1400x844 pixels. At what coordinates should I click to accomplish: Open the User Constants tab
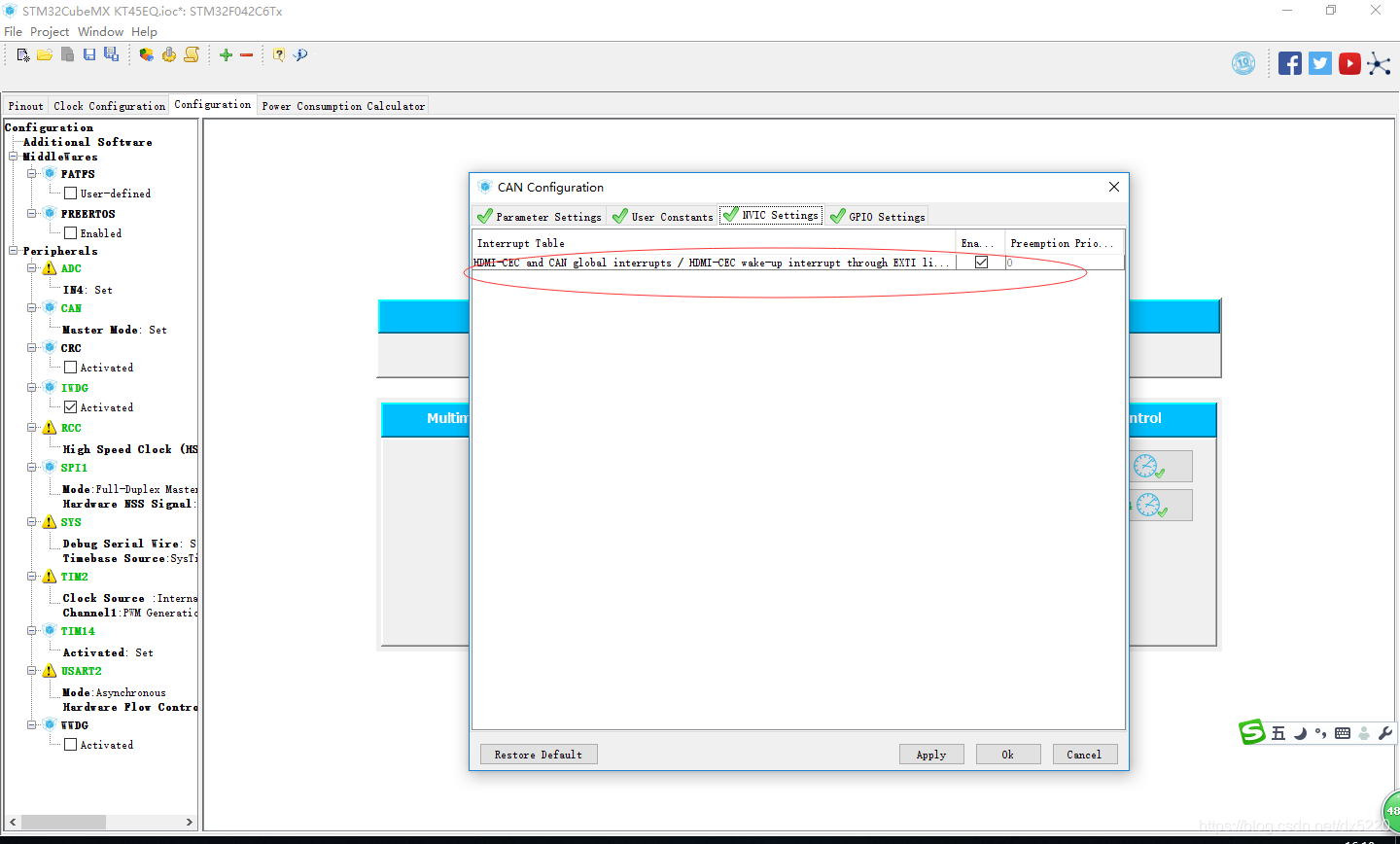pos(663,216)
